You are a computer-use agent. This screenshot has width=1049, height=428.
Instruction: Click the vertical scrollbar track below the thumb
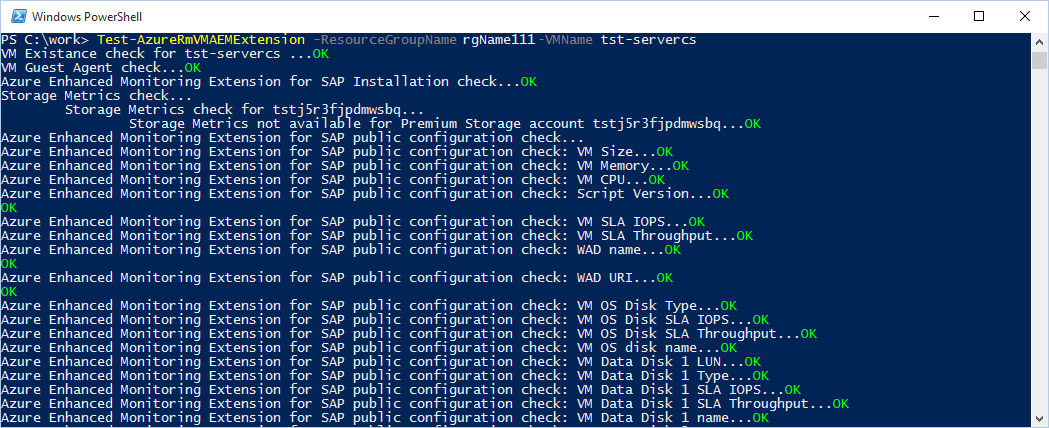click(x=1040, y=250)
